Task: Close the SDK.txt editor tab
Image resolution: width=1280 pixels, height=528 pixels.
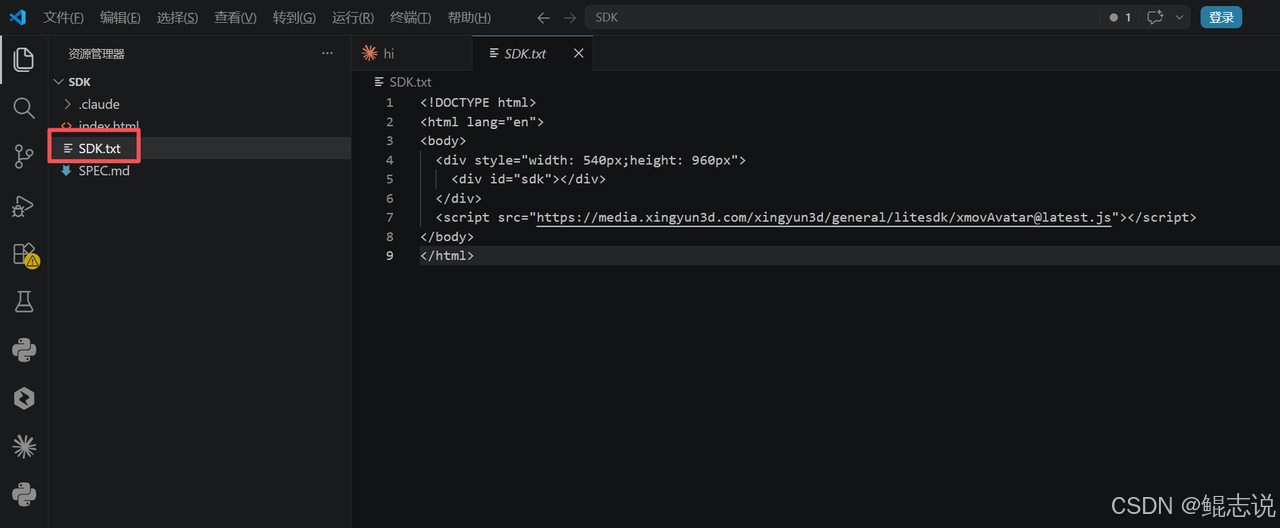Action: 578,53
